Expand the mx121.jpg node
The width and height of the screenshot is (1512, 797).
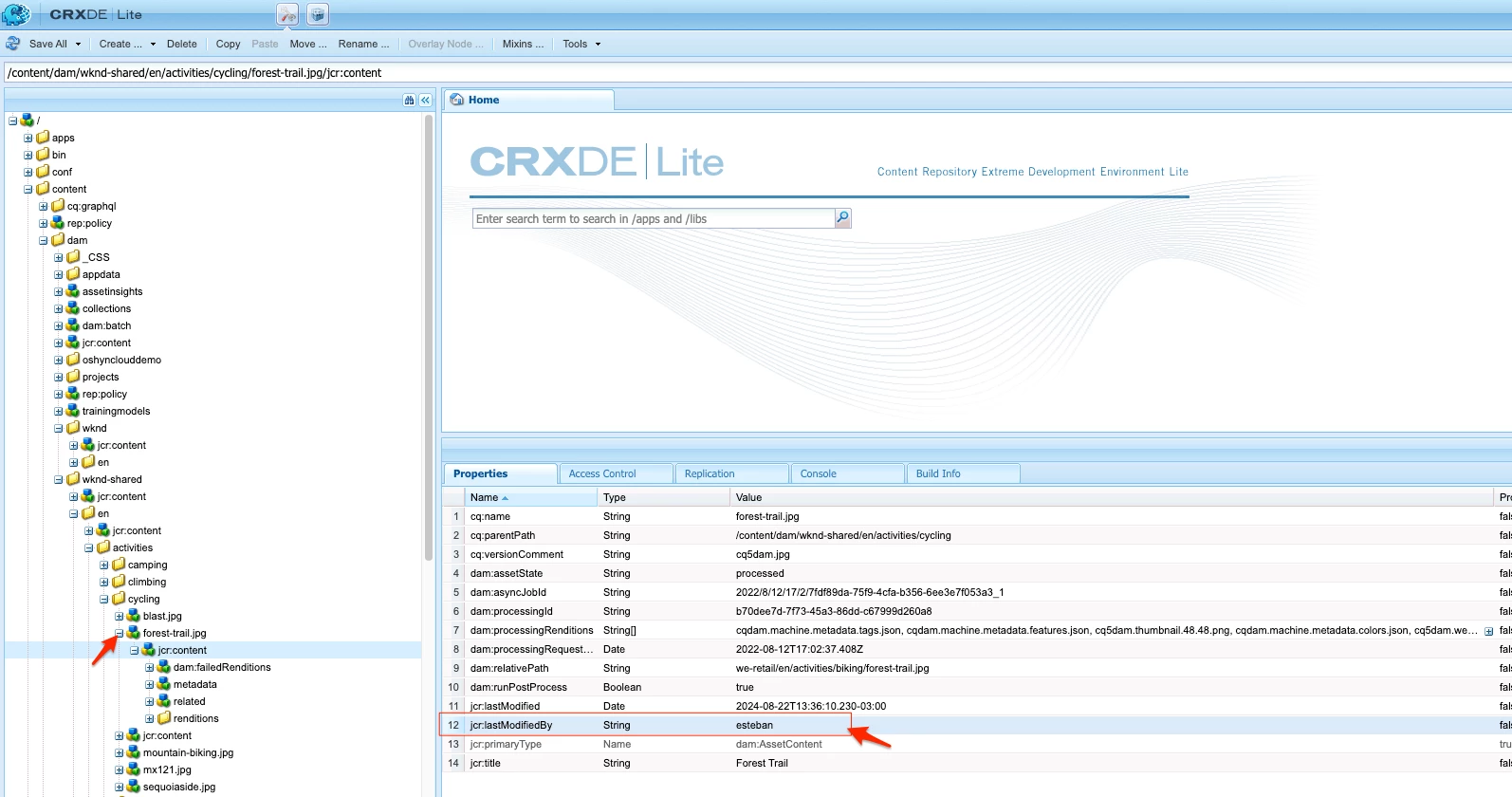tap(120, 769)
